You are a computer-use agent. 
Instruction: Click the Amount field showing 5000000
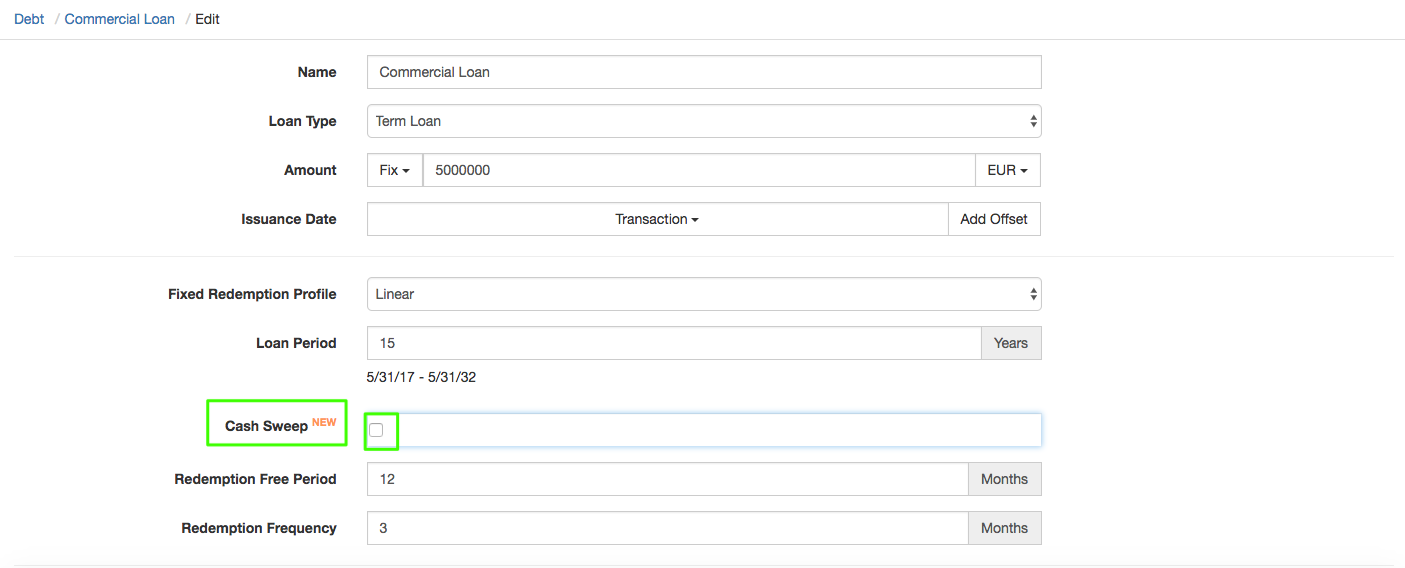click(x=698, y=170)
